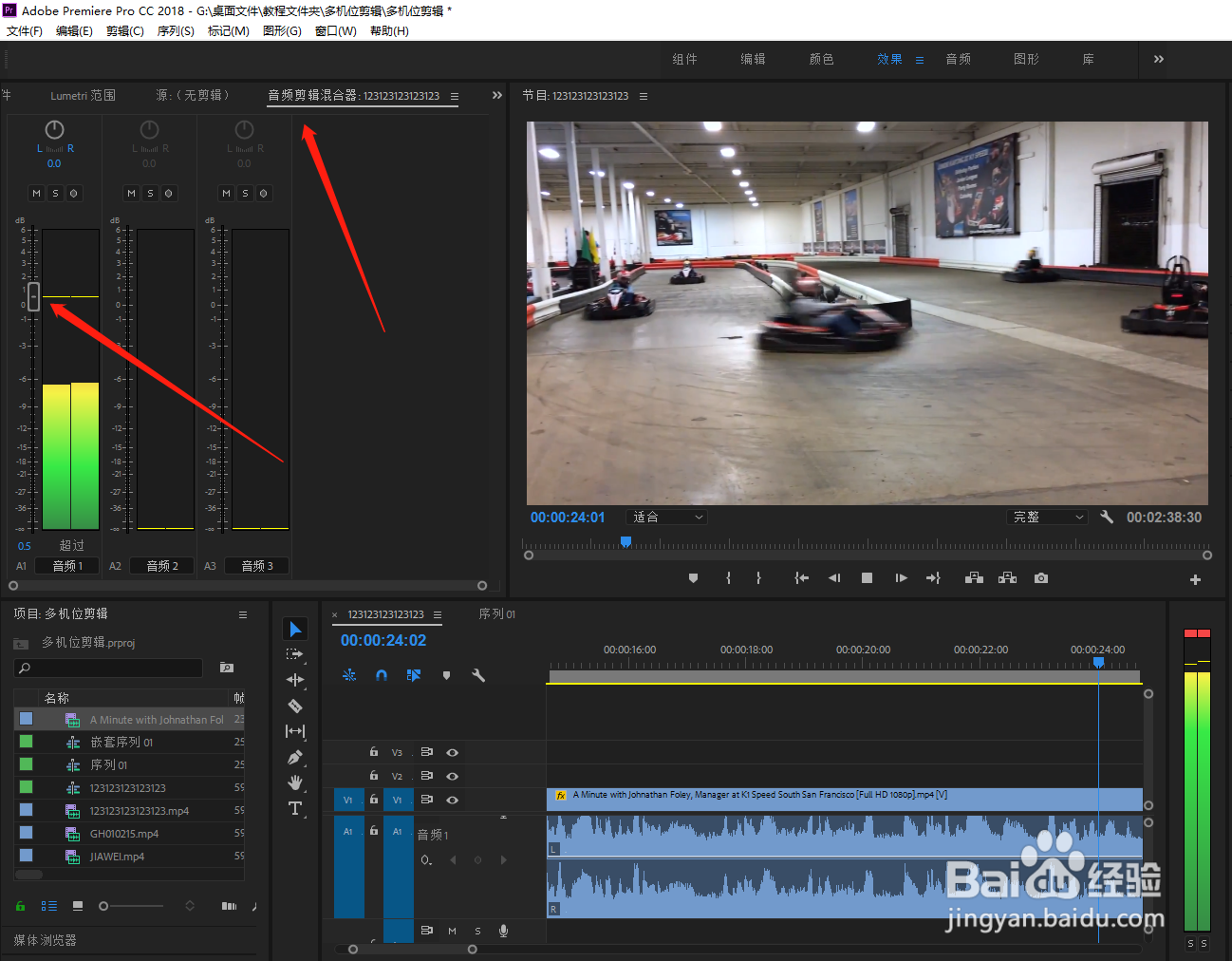The width and height of the screenshot is (1232, 961).
Task: Toggle V2 track output eye
Action: point(453,776)
